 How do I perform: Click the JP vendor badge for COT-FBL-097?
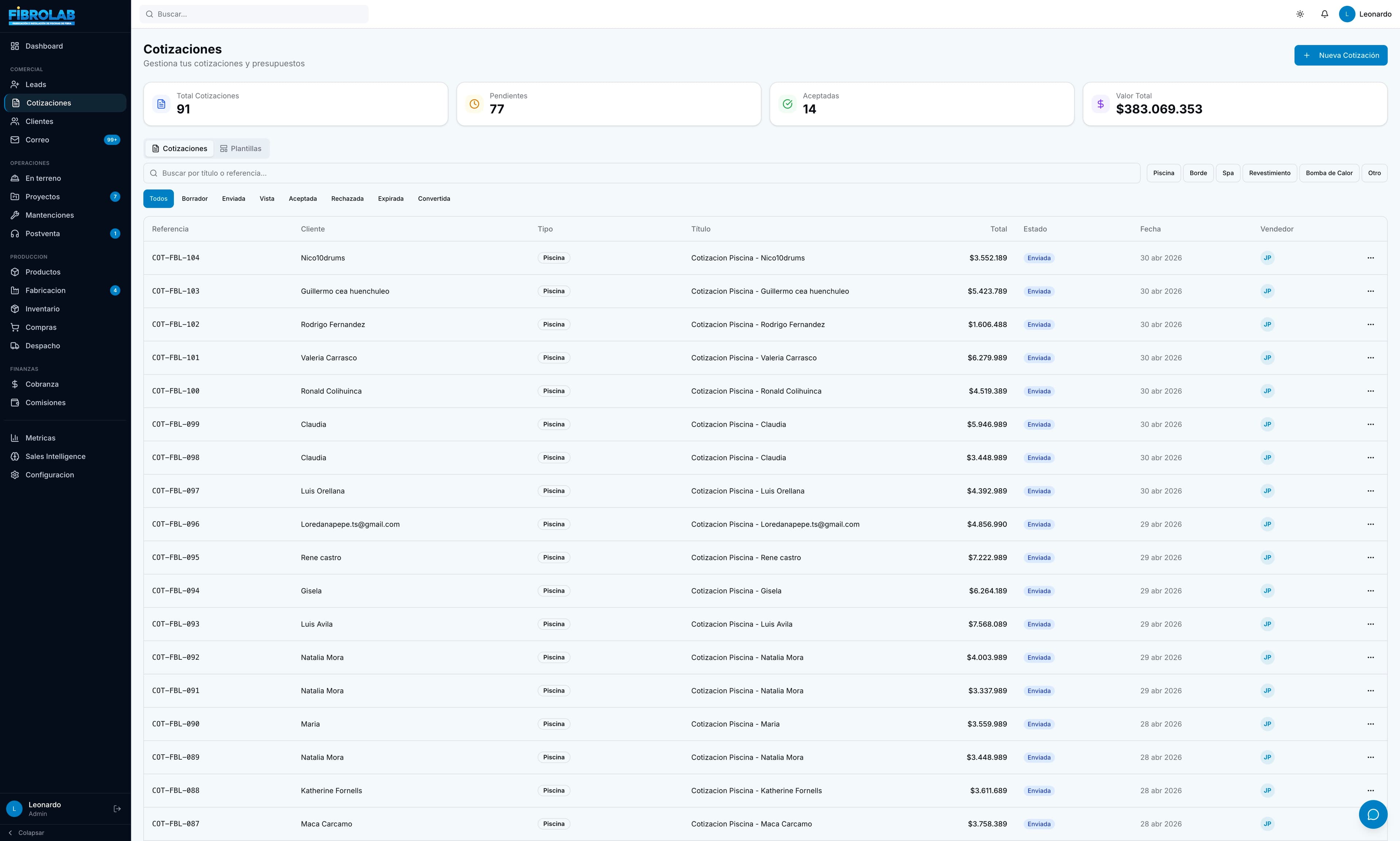(1267, 491)
